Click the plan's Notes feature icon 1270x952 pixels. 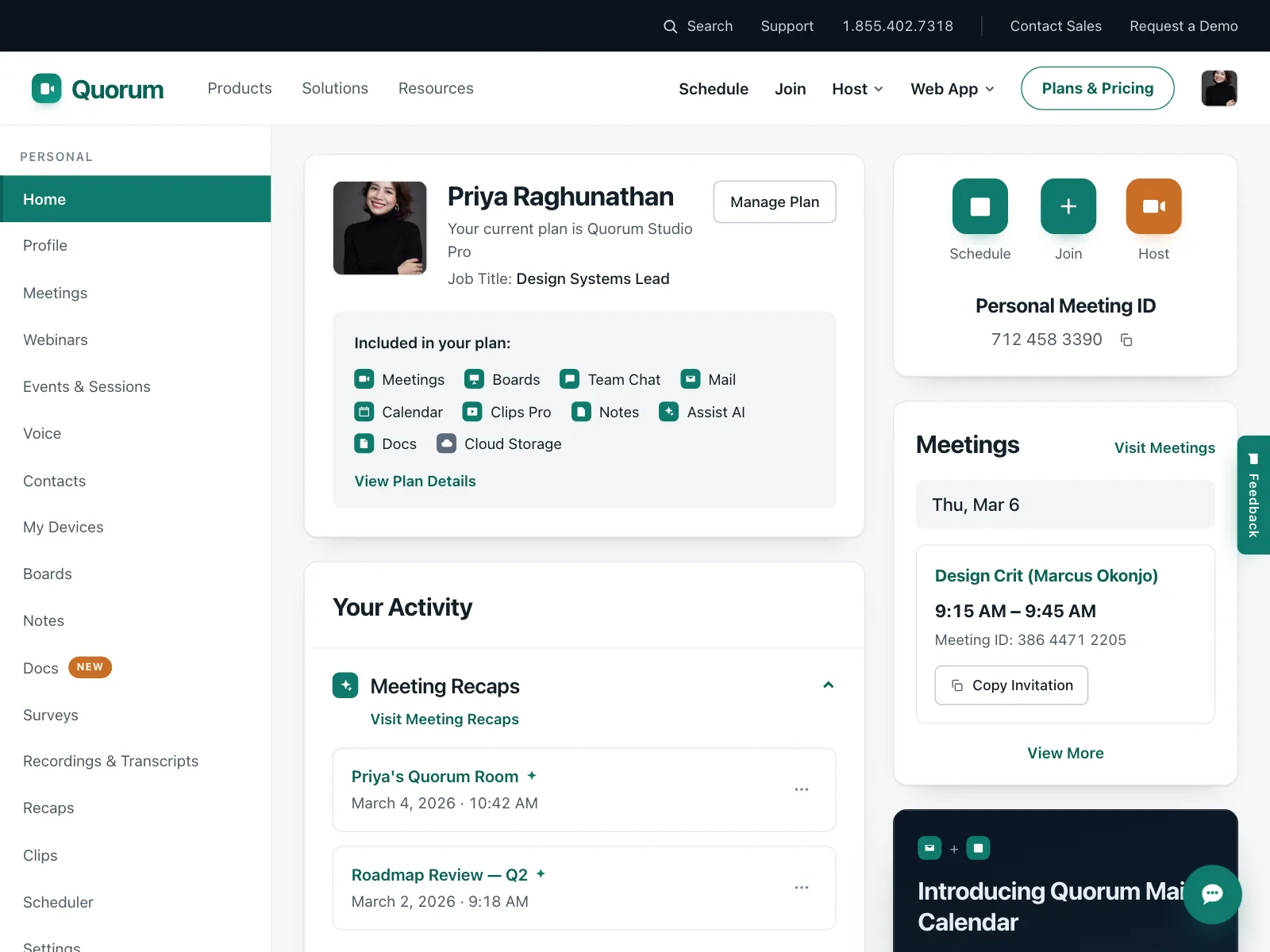[x=582, y=412]
